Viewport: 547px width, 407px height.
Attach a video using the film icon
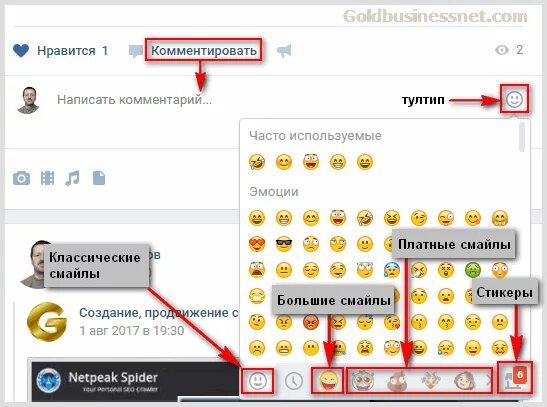47,178
